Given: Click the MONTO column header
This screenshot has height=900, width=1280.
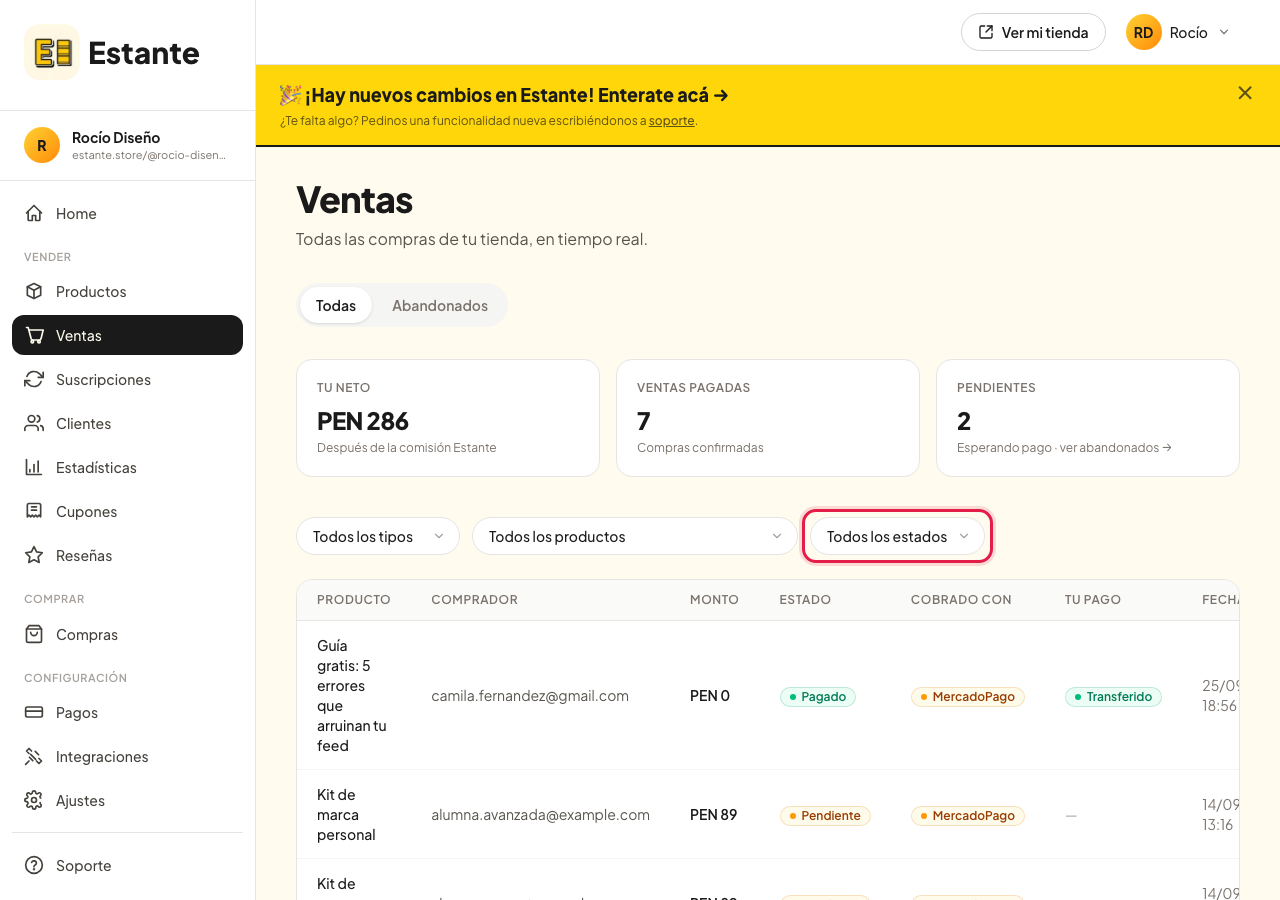Looking at the screenshot, I should 714,600.
